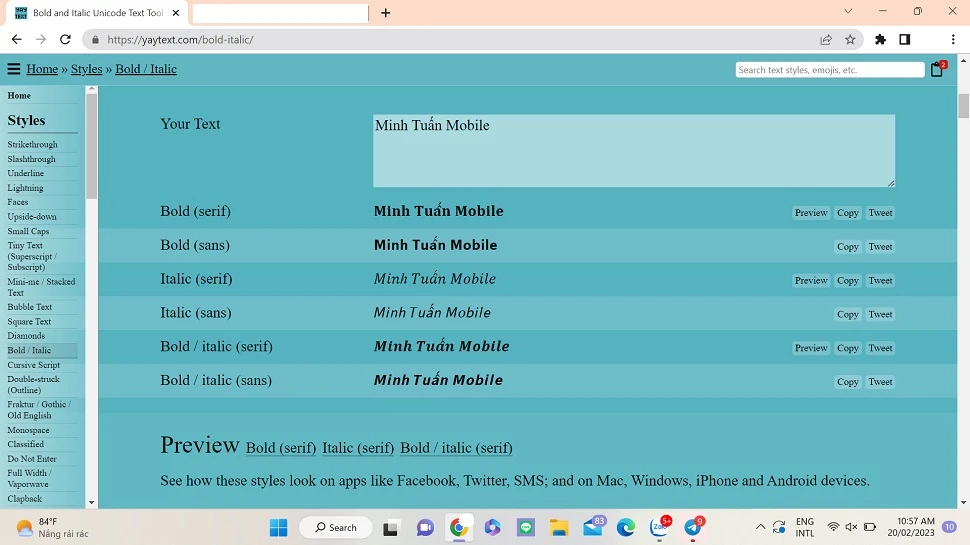
Task: Click the clipboard icon with badge
Action: [x=937, y=69]
